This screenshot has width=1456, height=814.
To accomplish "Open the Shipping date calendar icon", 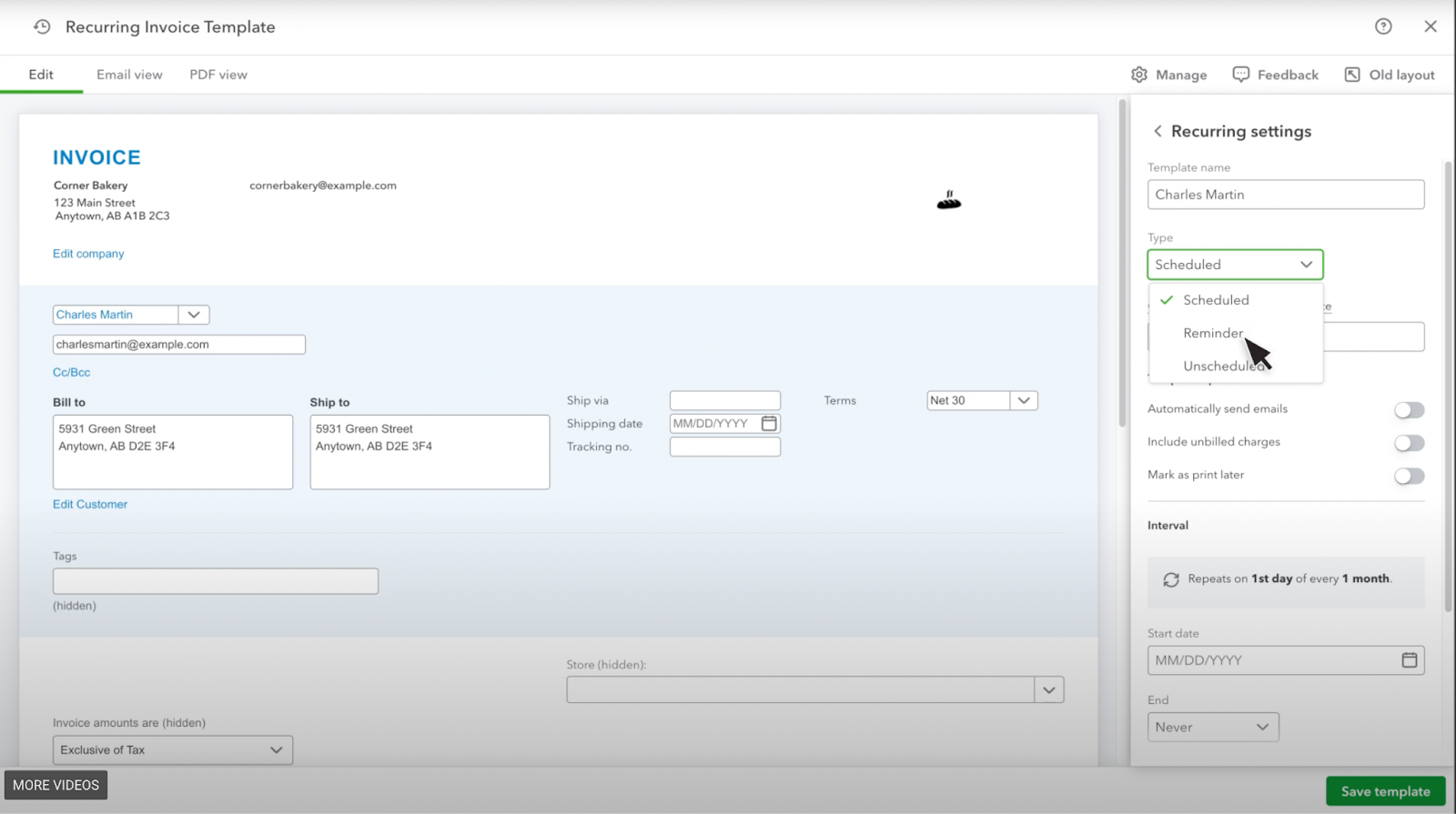I will (x=769, y=424).
